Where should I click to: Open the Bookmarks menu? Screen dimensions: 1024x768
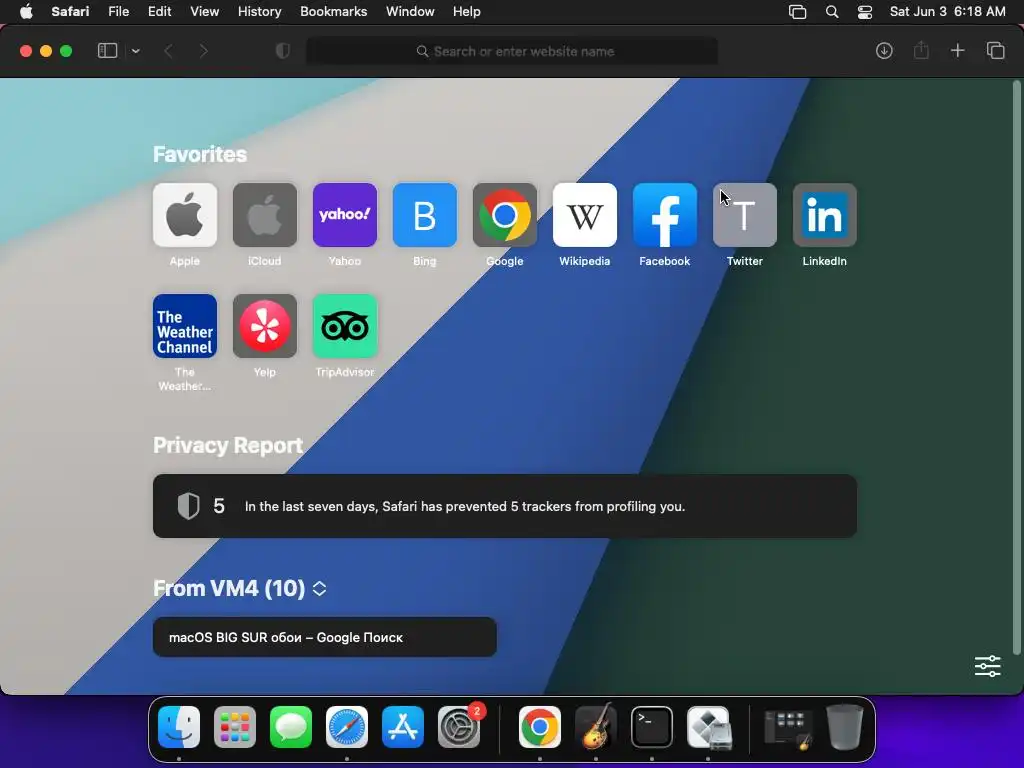click(x=334, y=12)
